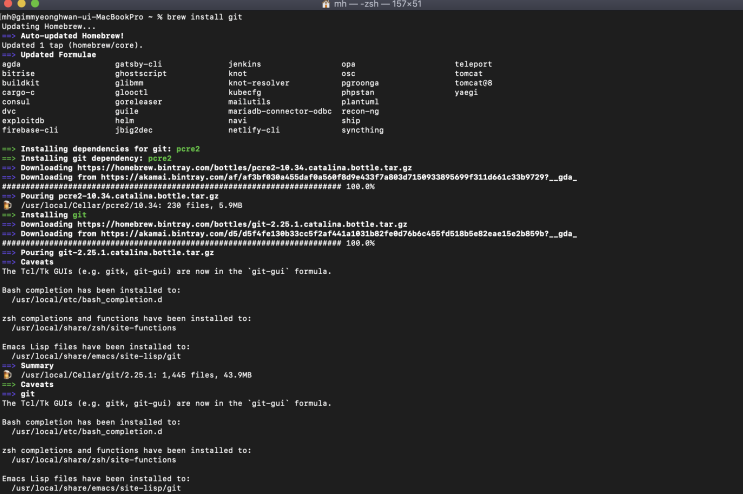Screen dimensions: 743x494
Task: Open the homebrew.bintray.com pcre2-10.34 bottle URL
Action: tap(245, 168)
